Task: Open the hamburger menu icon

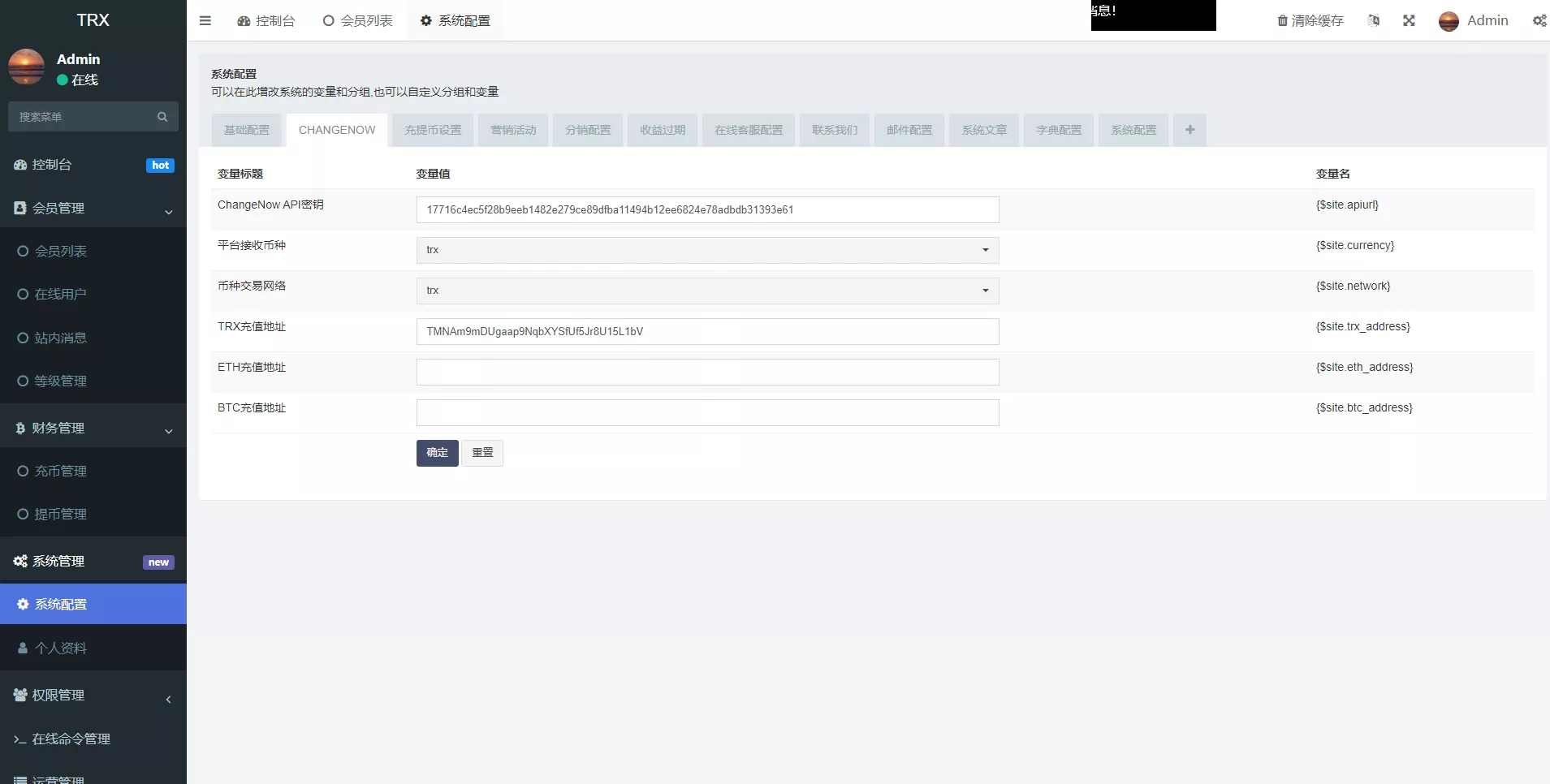Action: click(205, 20)
